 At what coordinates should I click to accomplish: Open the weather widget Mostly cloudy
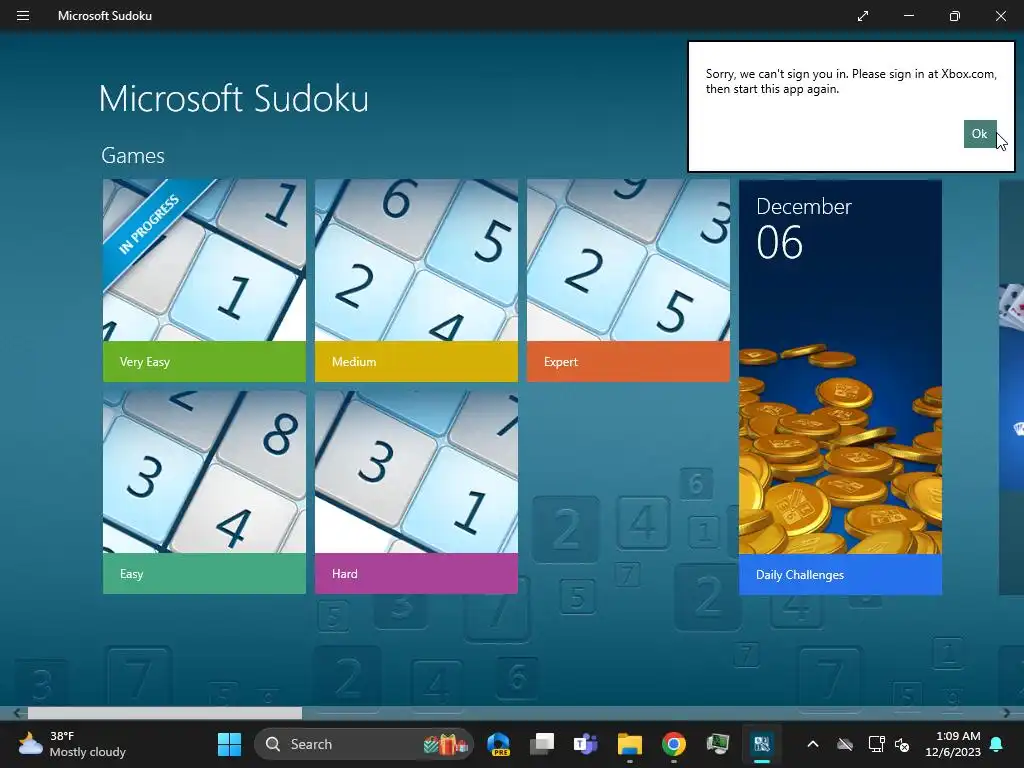(72, 744)
